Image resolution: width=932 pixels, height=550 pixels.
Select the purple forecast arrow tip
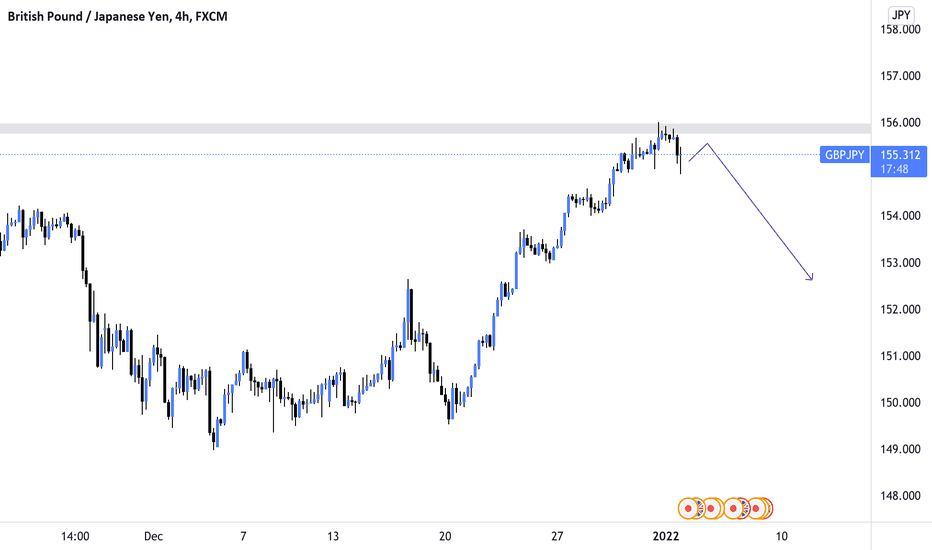811,279
